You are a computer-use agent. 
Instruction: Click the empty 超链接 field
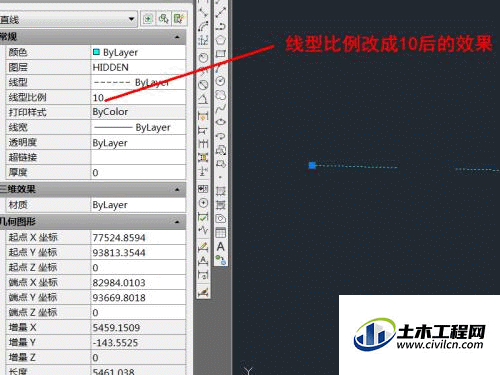coord(138,157)
